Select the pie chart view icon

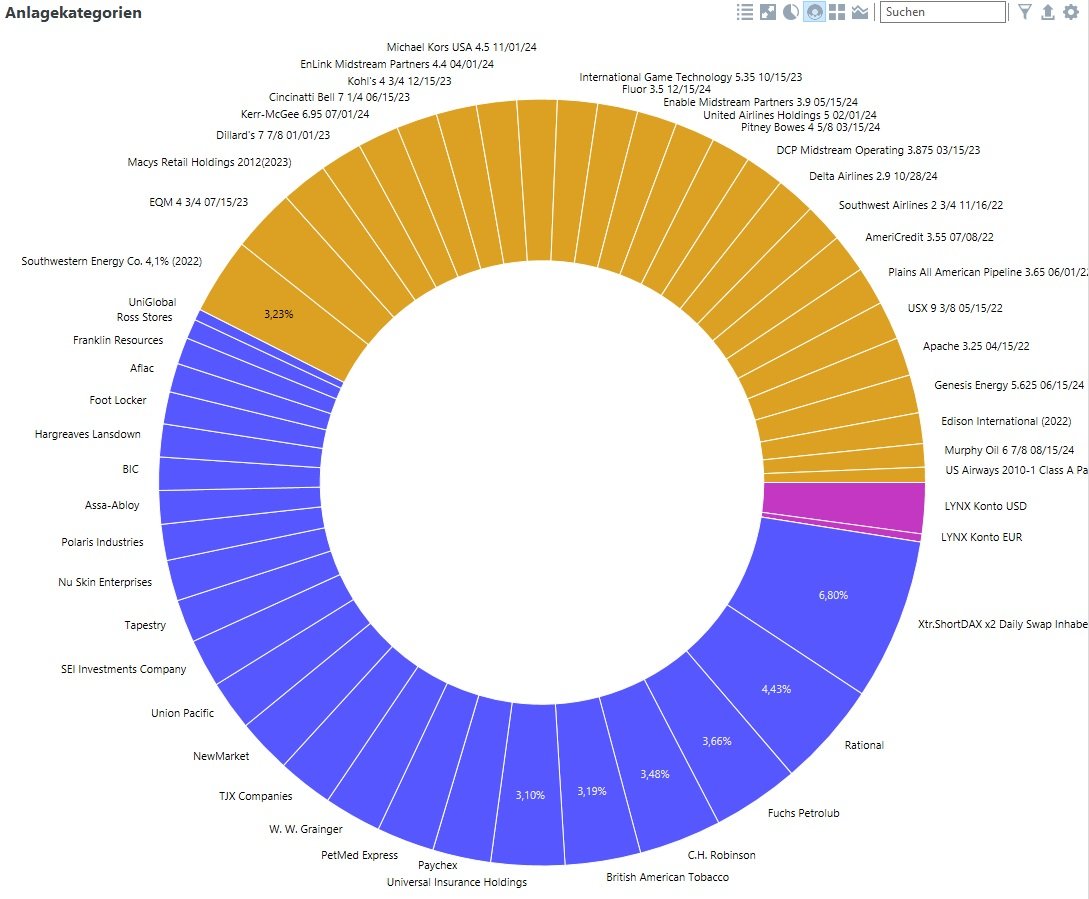[790, 12]
